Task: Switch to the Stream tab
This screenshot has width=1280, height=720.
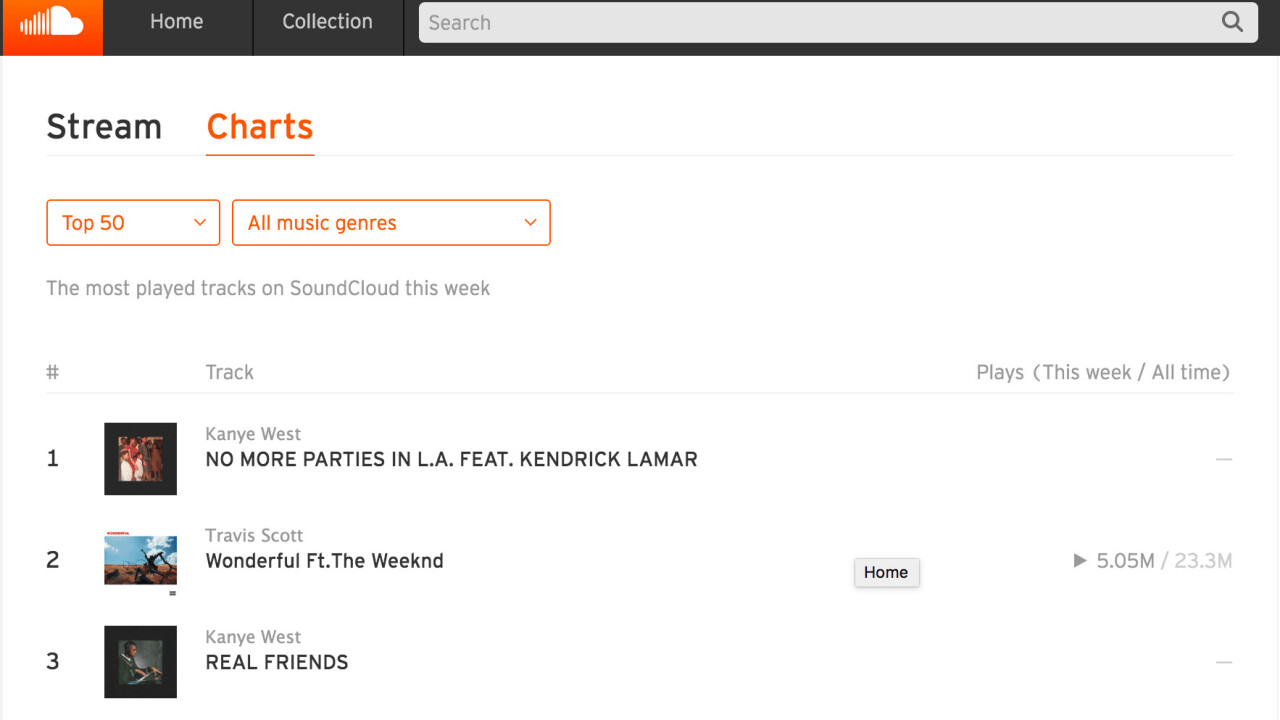Action: (x=104, y=127)
